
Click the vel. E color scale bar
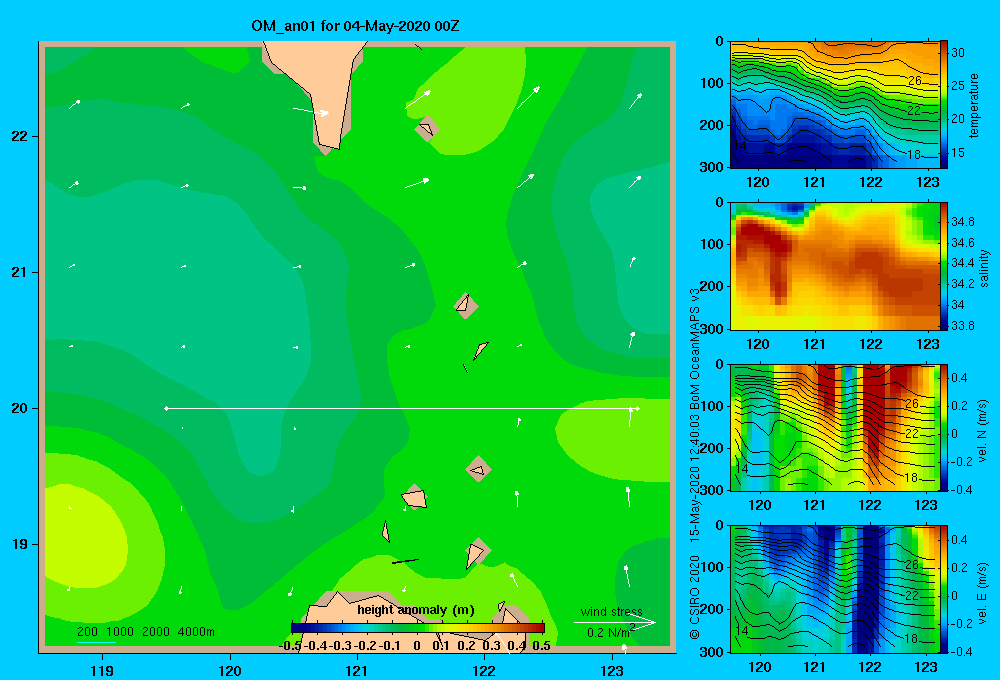pos(944,589)
